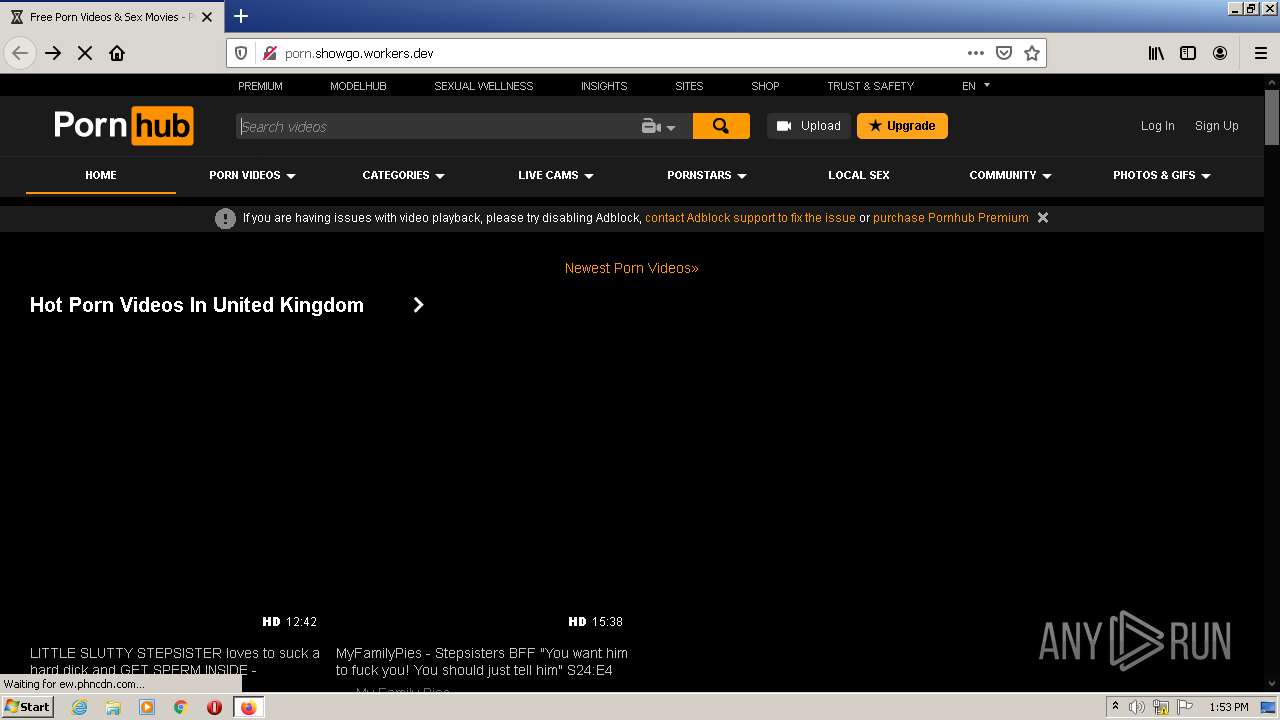Click the Newest Videos orange link
The image size is (1280, 720).
pos(631,268)
